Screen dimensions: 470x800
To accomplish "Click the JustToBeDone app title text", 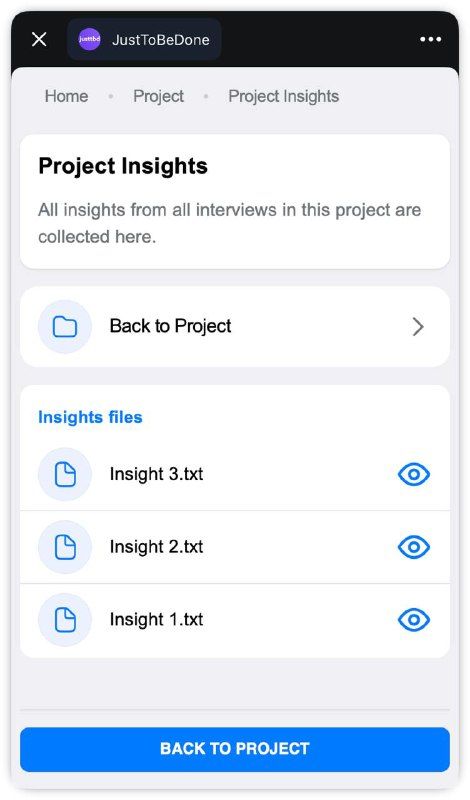I will (161, 40).
